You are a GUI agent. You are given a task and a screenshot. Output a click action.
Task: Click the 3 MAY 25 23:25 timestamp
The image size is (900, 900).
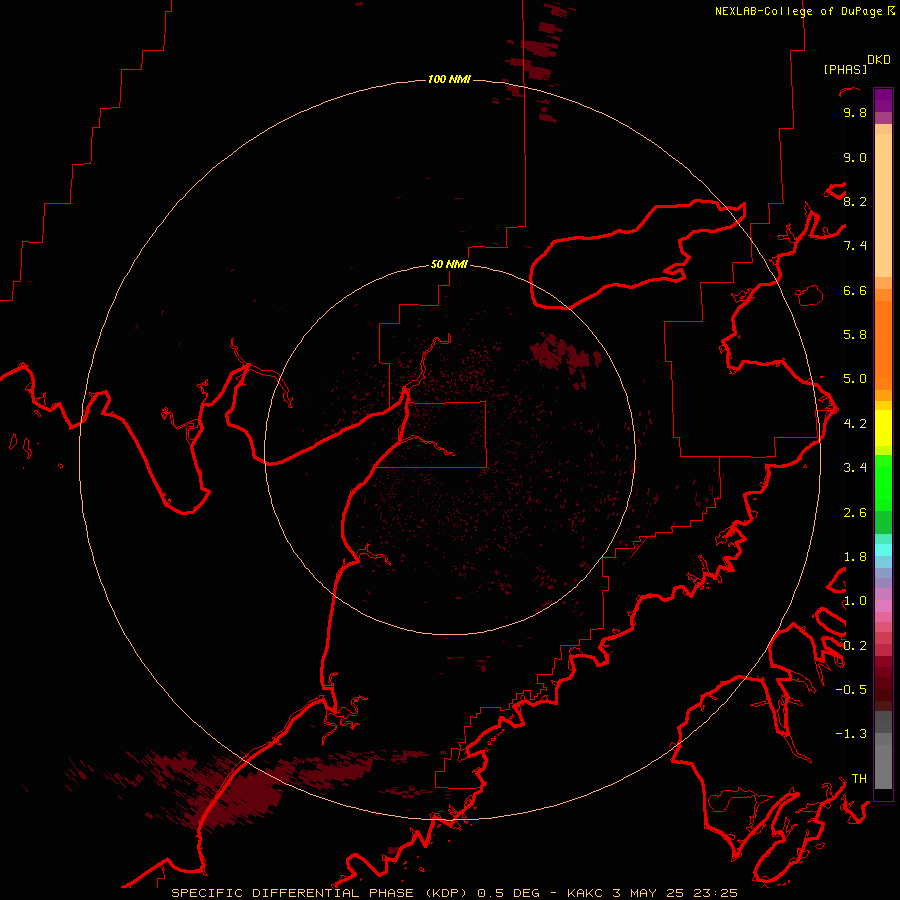click(674, 893)
